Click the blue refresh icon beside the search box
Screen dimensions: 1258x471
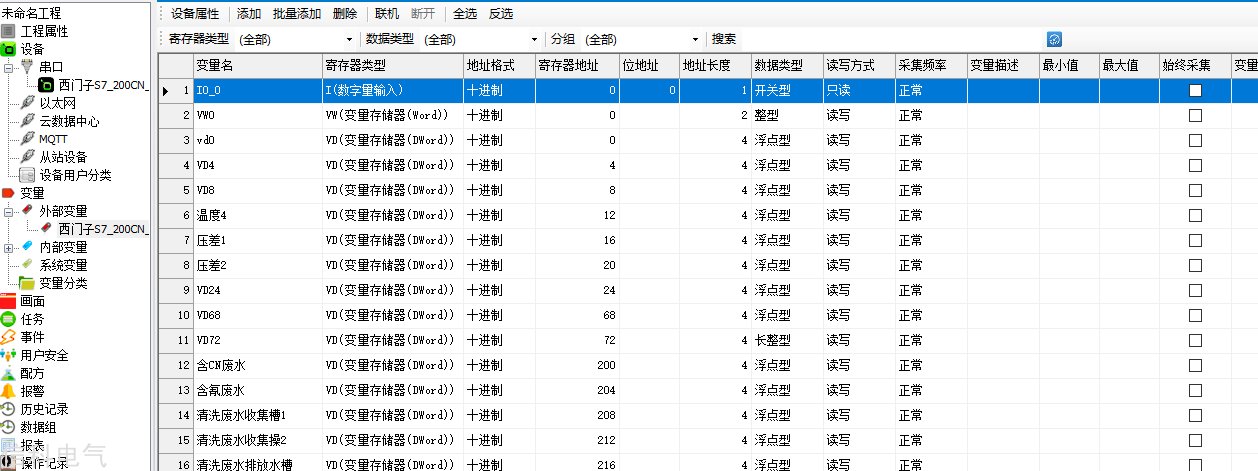[x=1054, y=39]
